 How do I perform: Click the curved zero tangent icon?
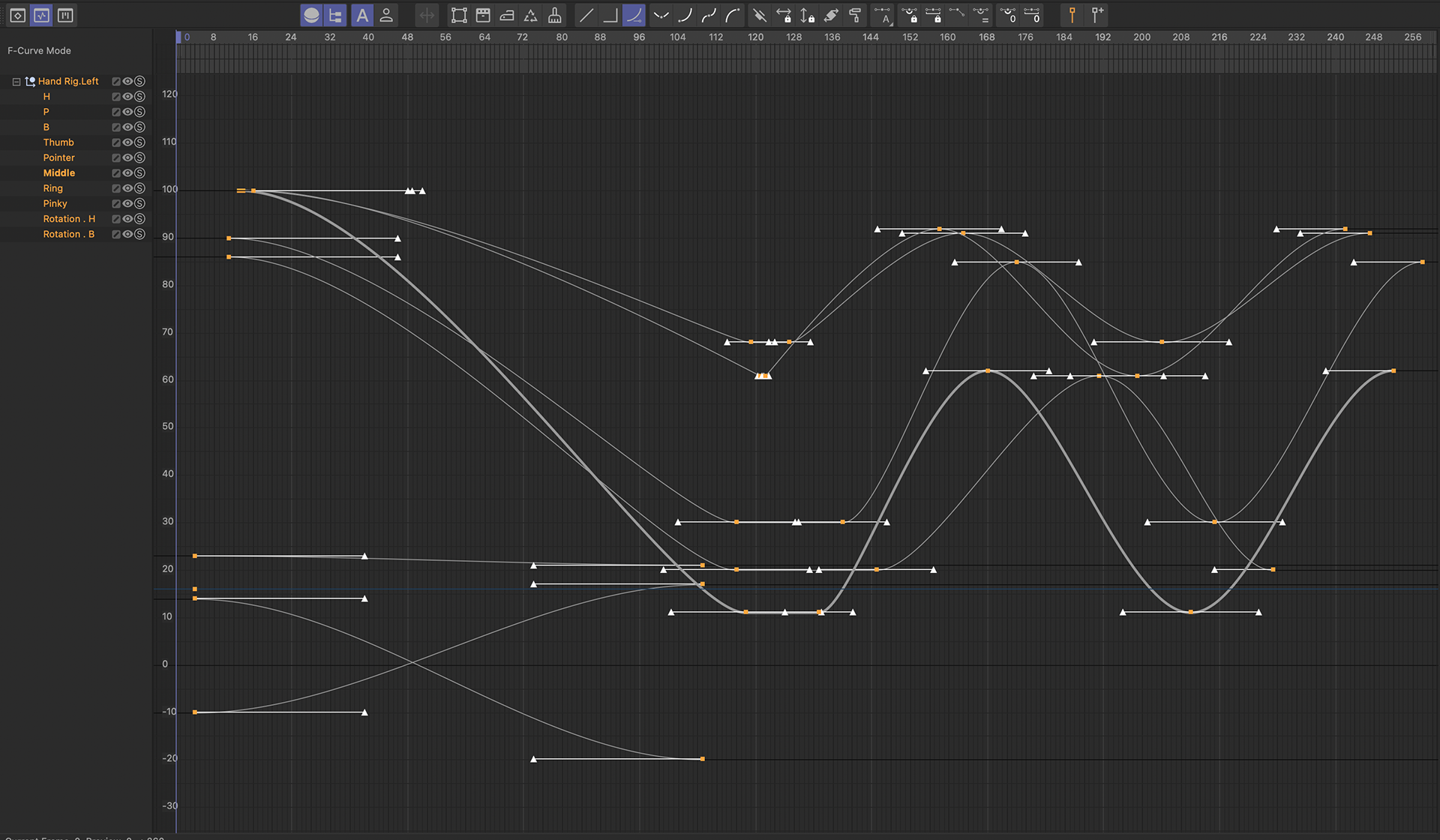tap(1009, 15)
